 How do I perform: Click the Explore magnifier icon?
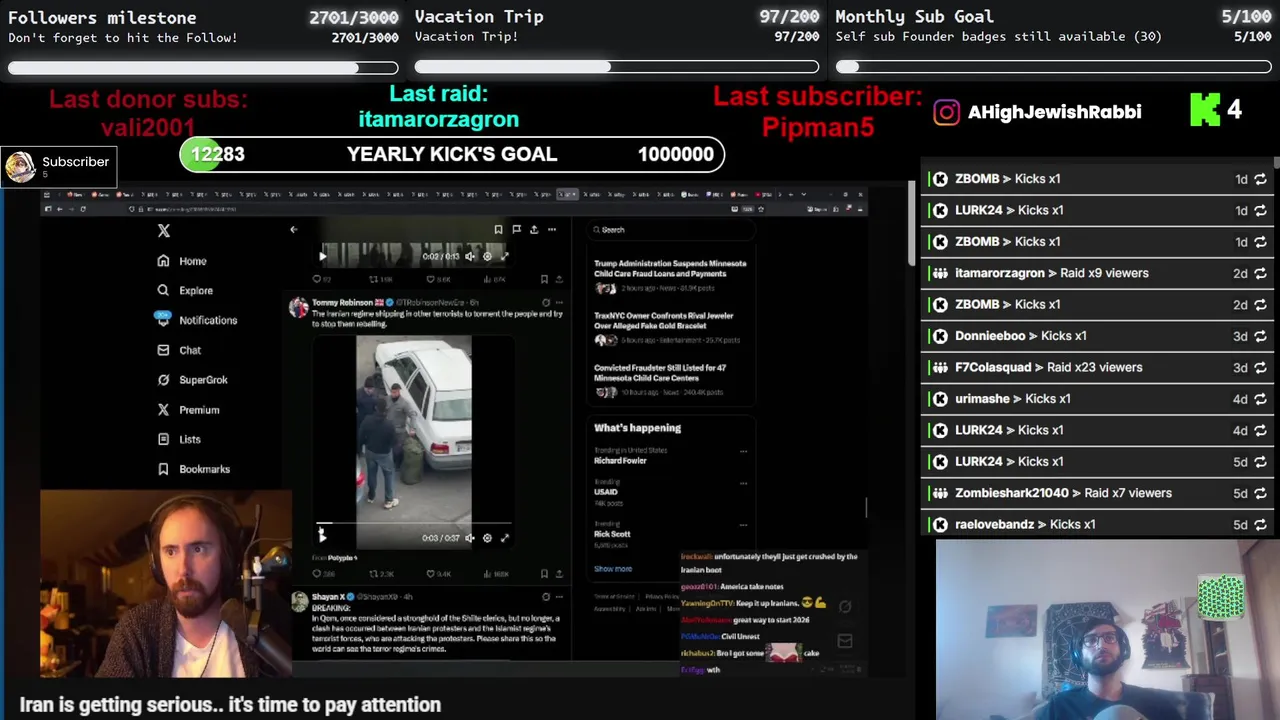[163, 291]
